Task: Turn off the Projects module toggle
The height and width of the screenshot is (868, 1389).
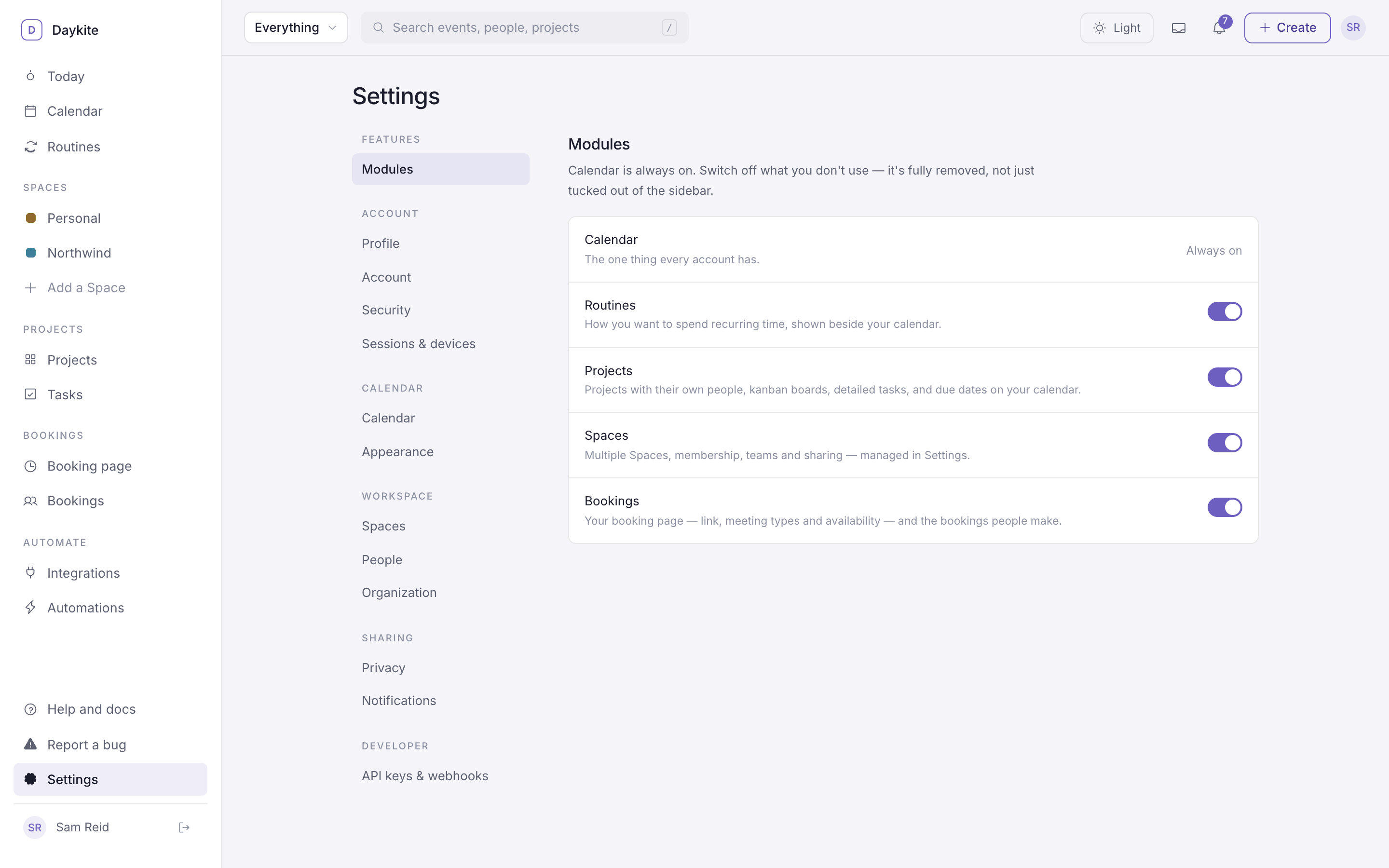Action: 1224,377
